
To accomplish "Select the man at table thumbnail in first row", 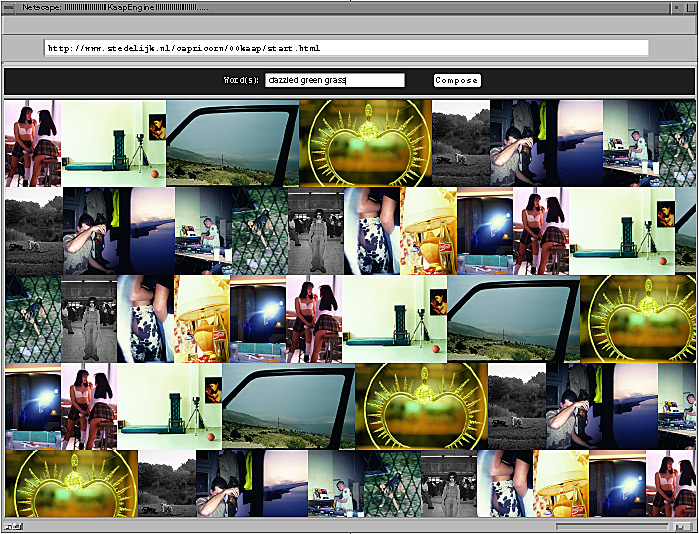I will pos(631,143).
